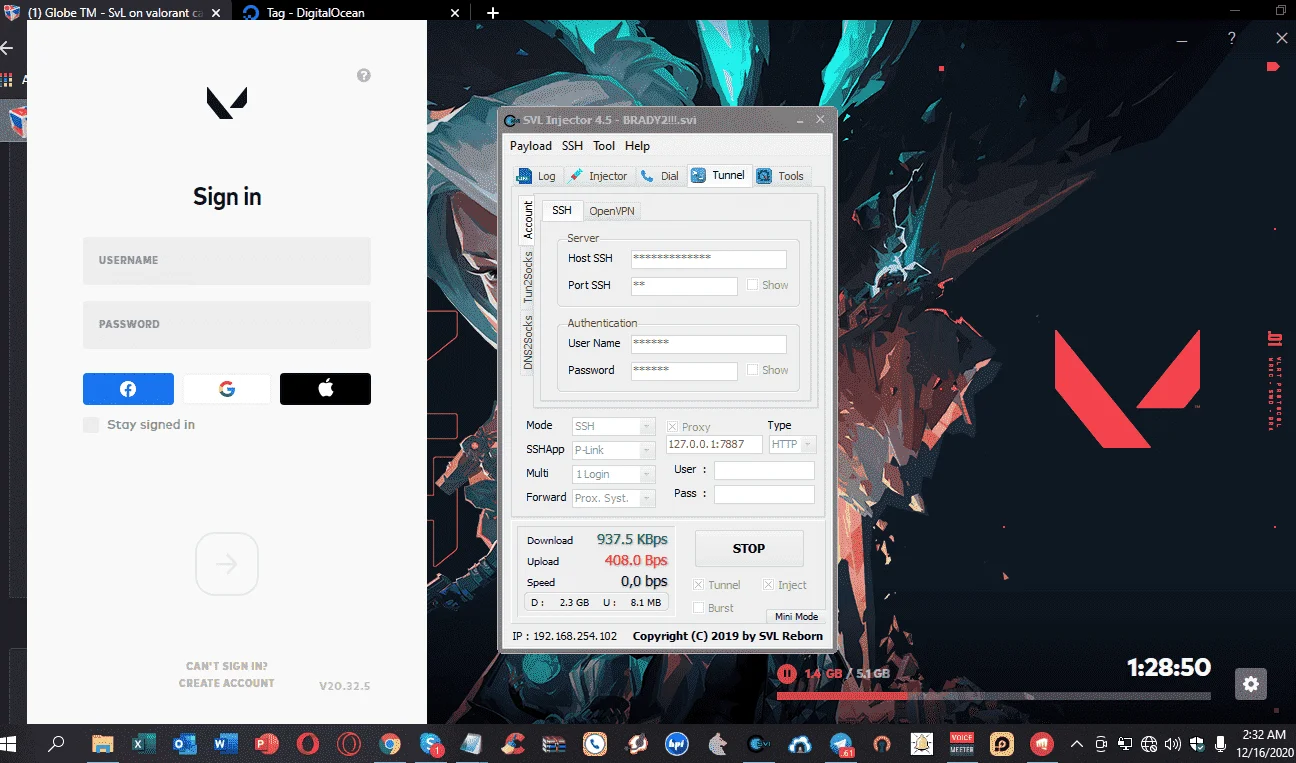Viewport: 1296px width, 763px height.
Task: Open a new browser tab with plus button
Action: pyautogui.click(x=492, y=13)
